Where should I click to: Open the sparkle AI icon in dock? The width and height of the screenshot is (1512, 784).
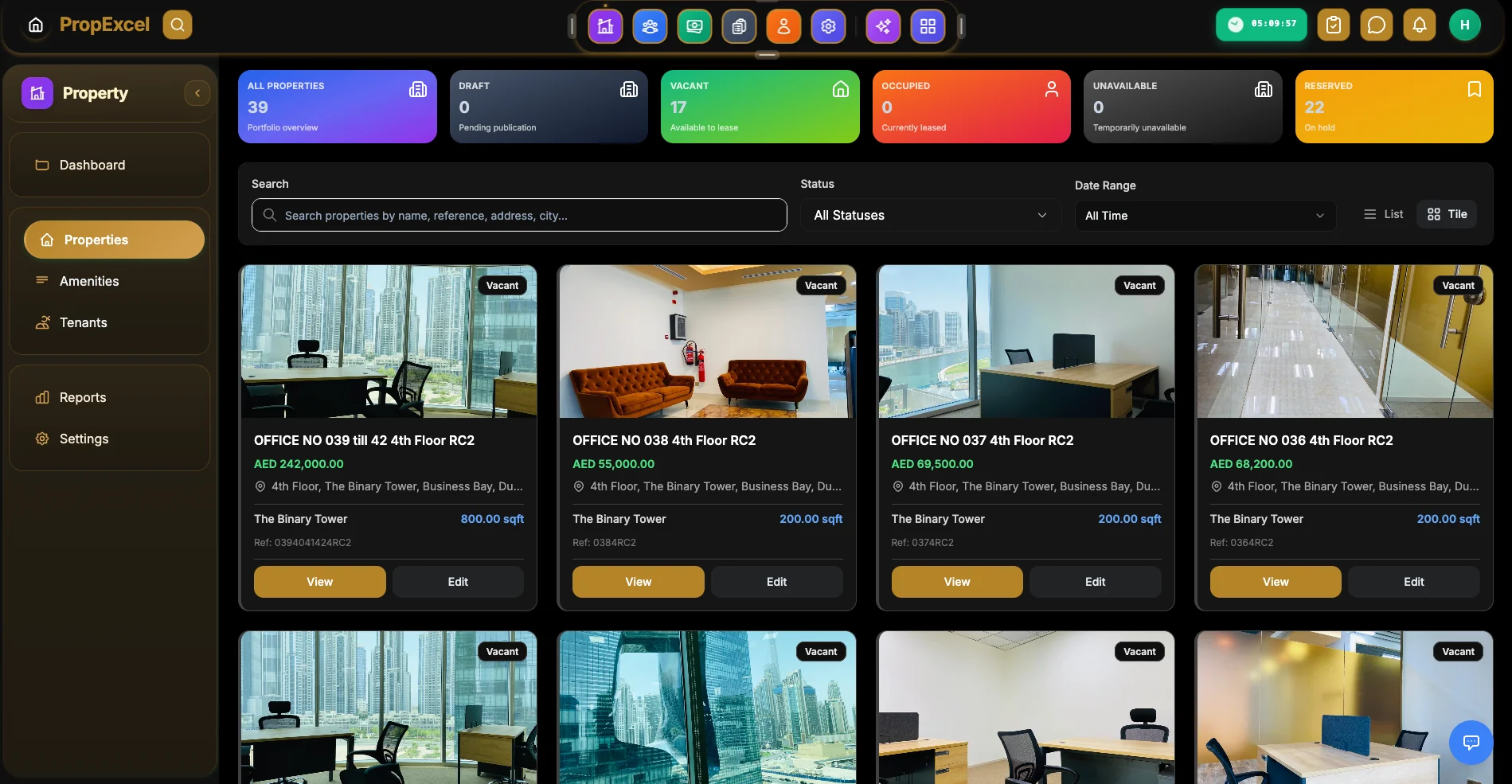[883, 26]
